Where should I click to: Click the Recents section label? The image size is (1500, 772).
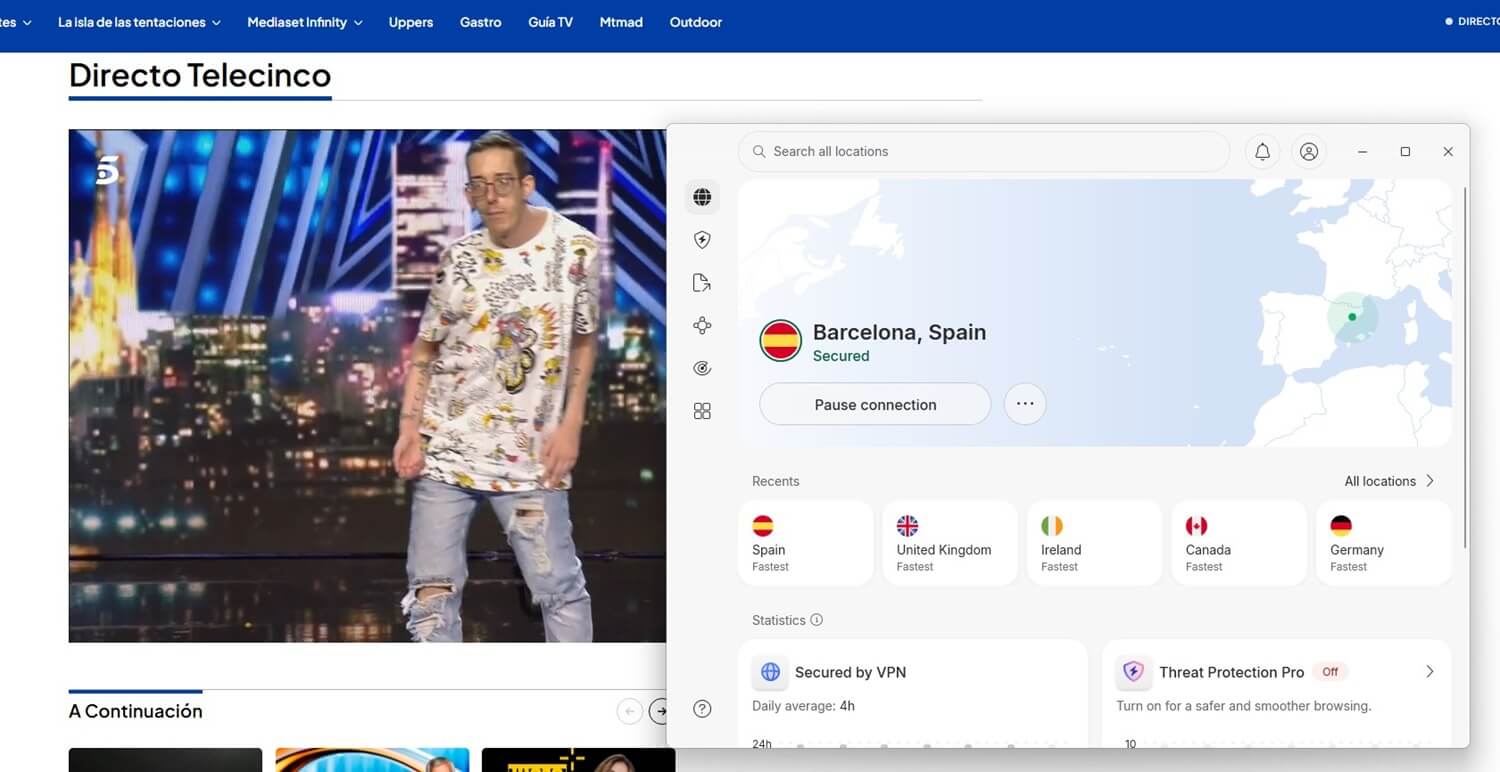(775, 481)
